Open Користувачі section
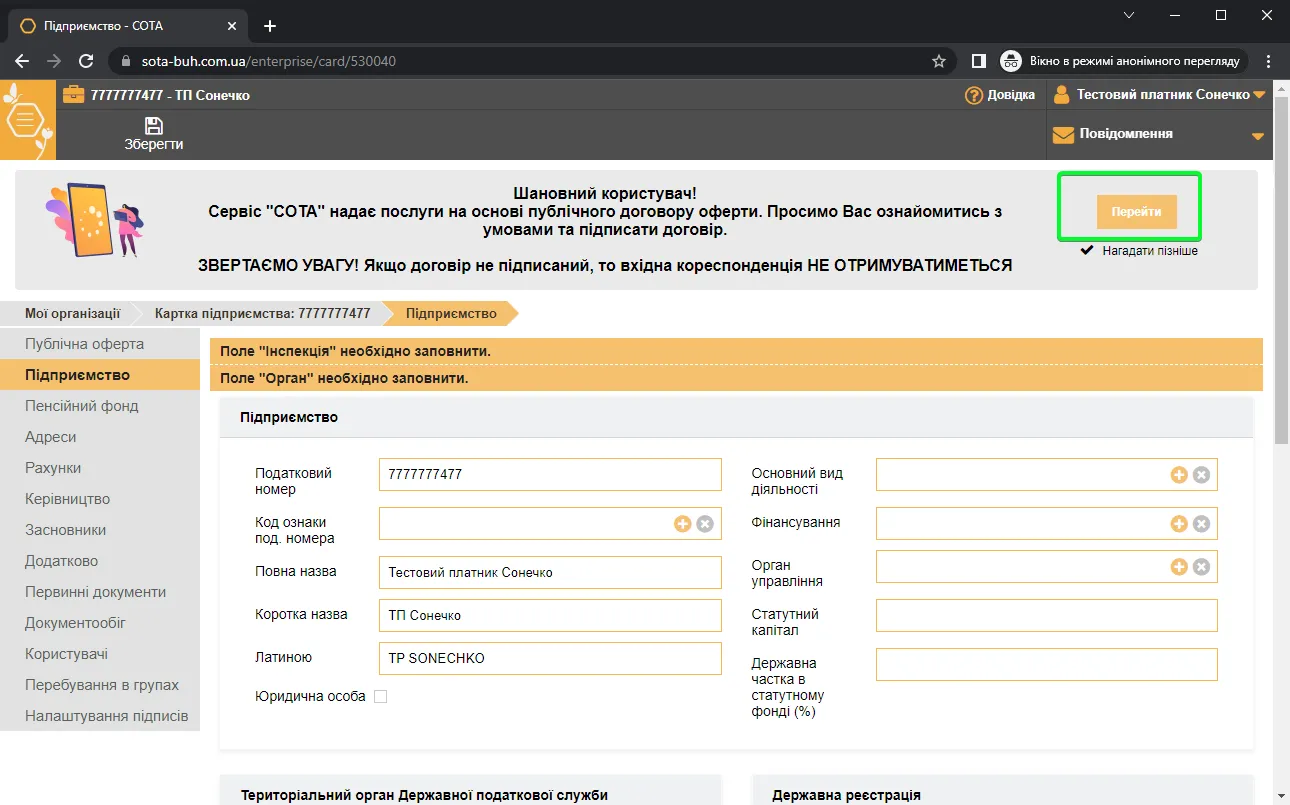The width and height of the screenshot is (1290, 805). click(100, 654)
